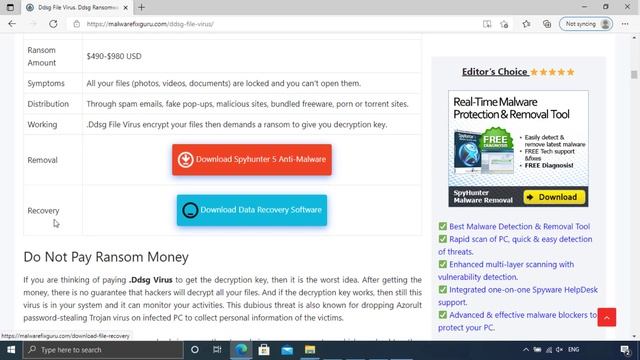Click the Ransom Amount row label
The width and height of the screenshot is (640, 360).
click(42, 56)
